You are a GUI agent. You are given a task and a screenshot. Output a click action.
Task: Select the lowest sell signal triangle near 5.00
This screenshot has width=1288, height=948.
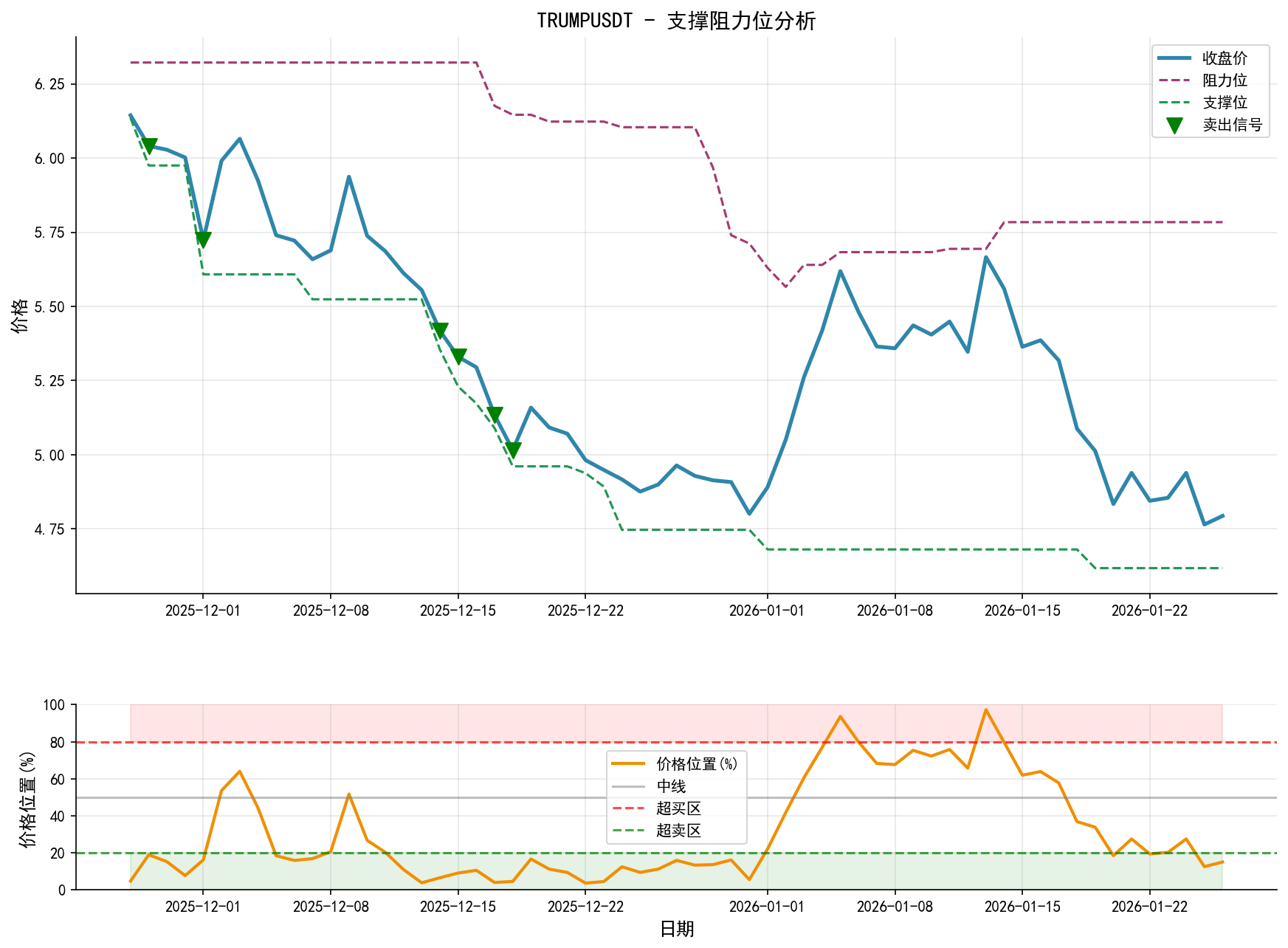click(513, 450)
